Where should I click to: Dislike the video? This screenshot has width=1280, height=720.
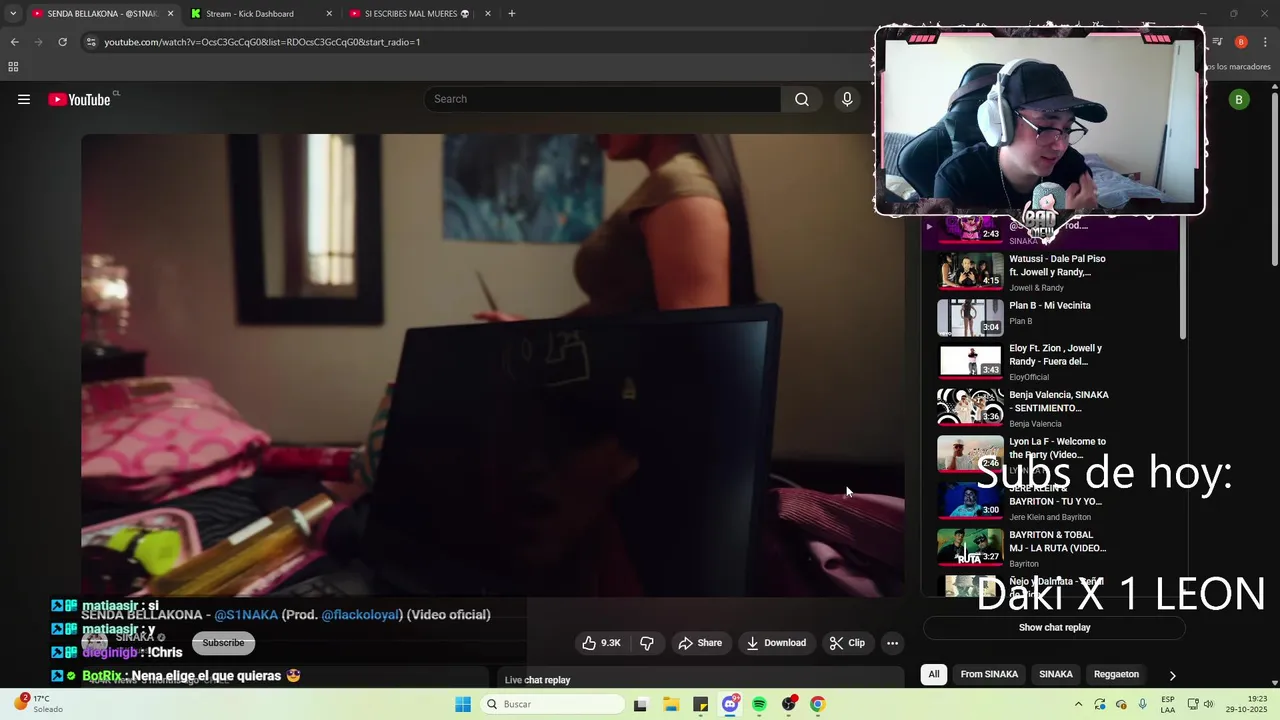[x=647, y=643]
